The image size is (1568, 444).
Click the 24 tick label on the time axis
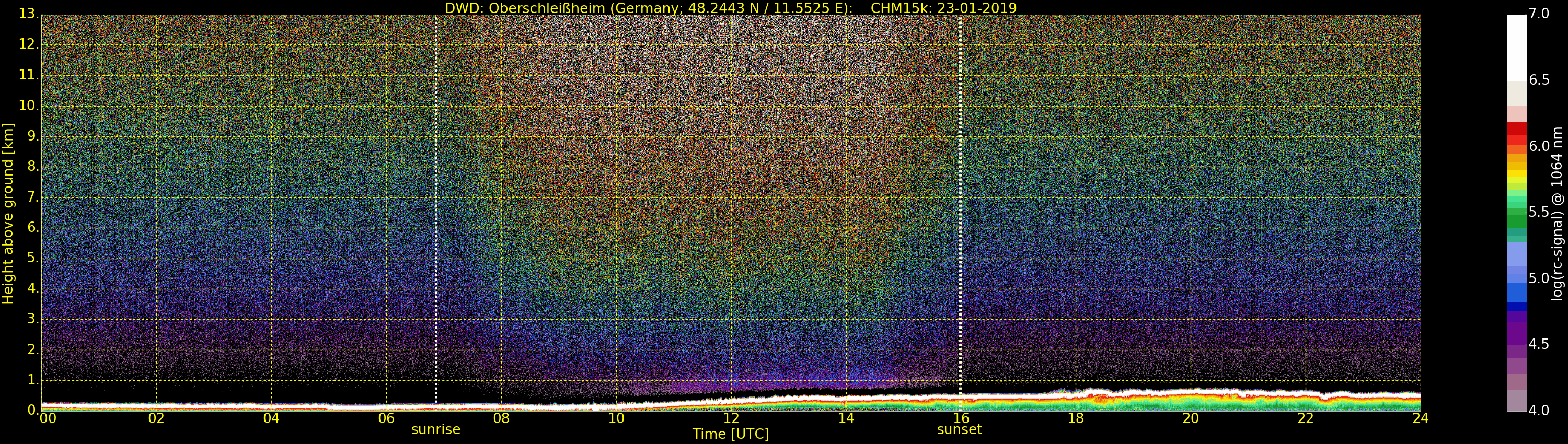(x=1420, y=418)
